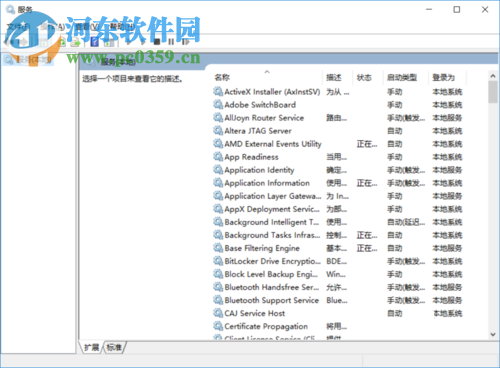Click the gear icon beside AMD External Events Utility

click(218, 143)
